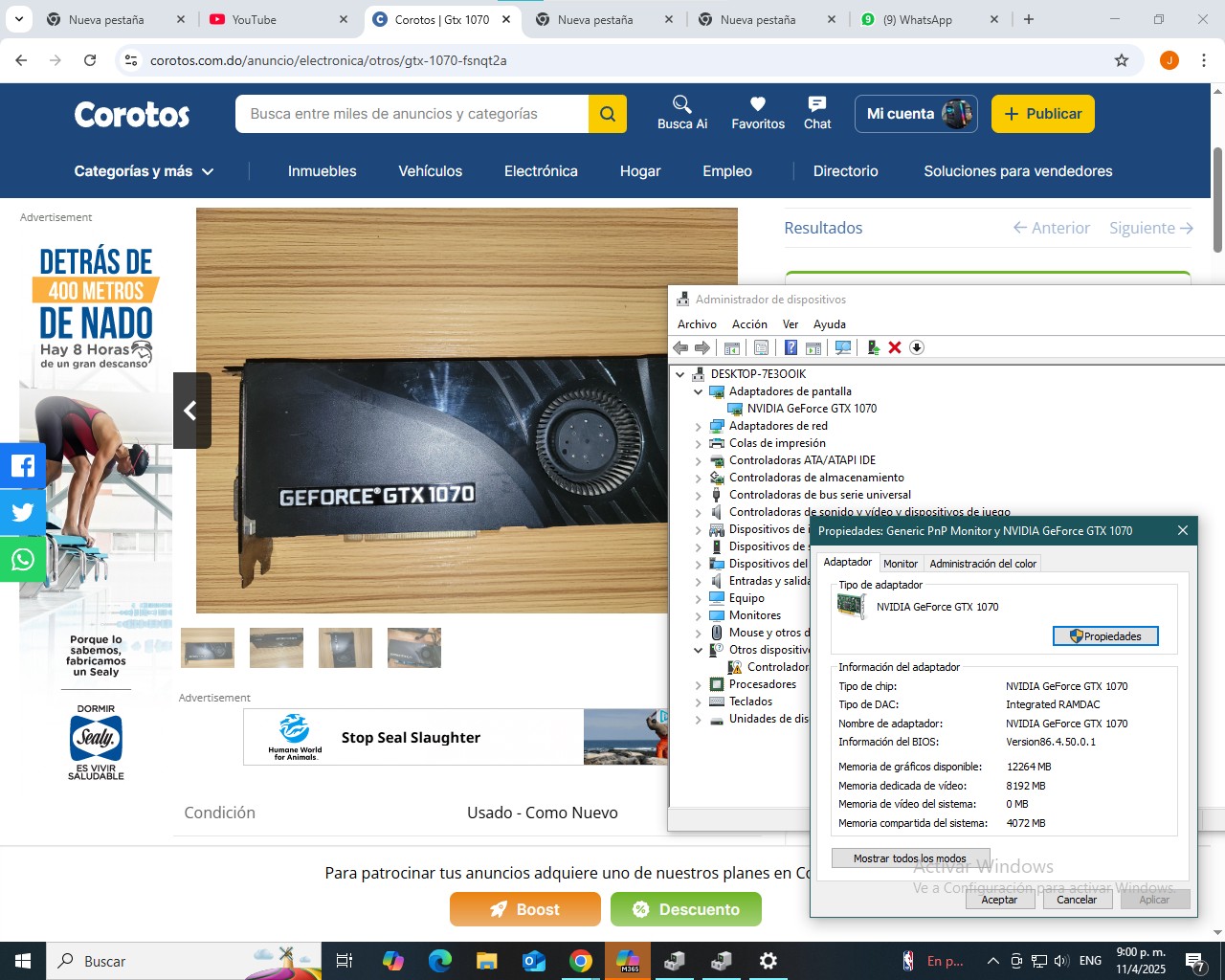
Task: Click the properties sheet icon in Device Manager toolbar
Action: (761, 347)
